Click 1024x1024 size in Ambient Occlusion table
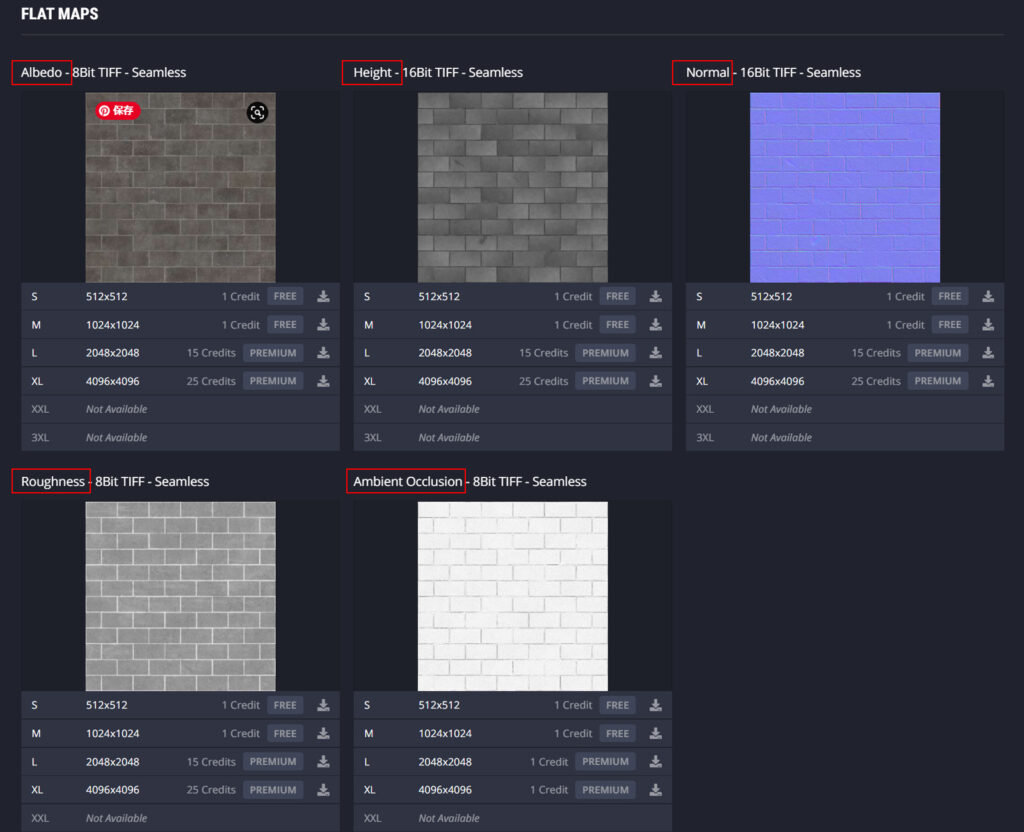 click(445, 733)
